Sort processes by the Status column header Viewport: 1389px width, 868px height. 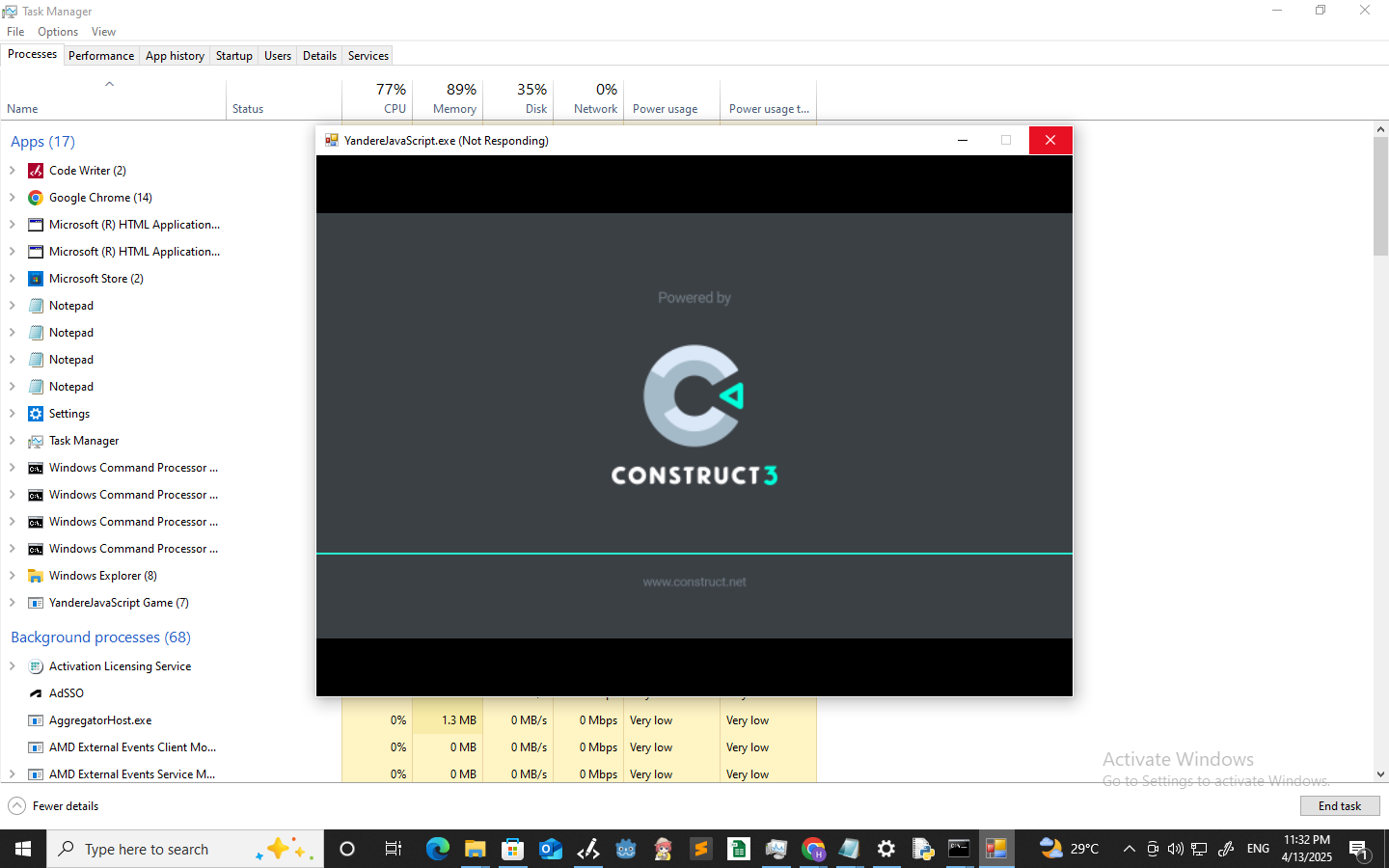coord(284,97)
